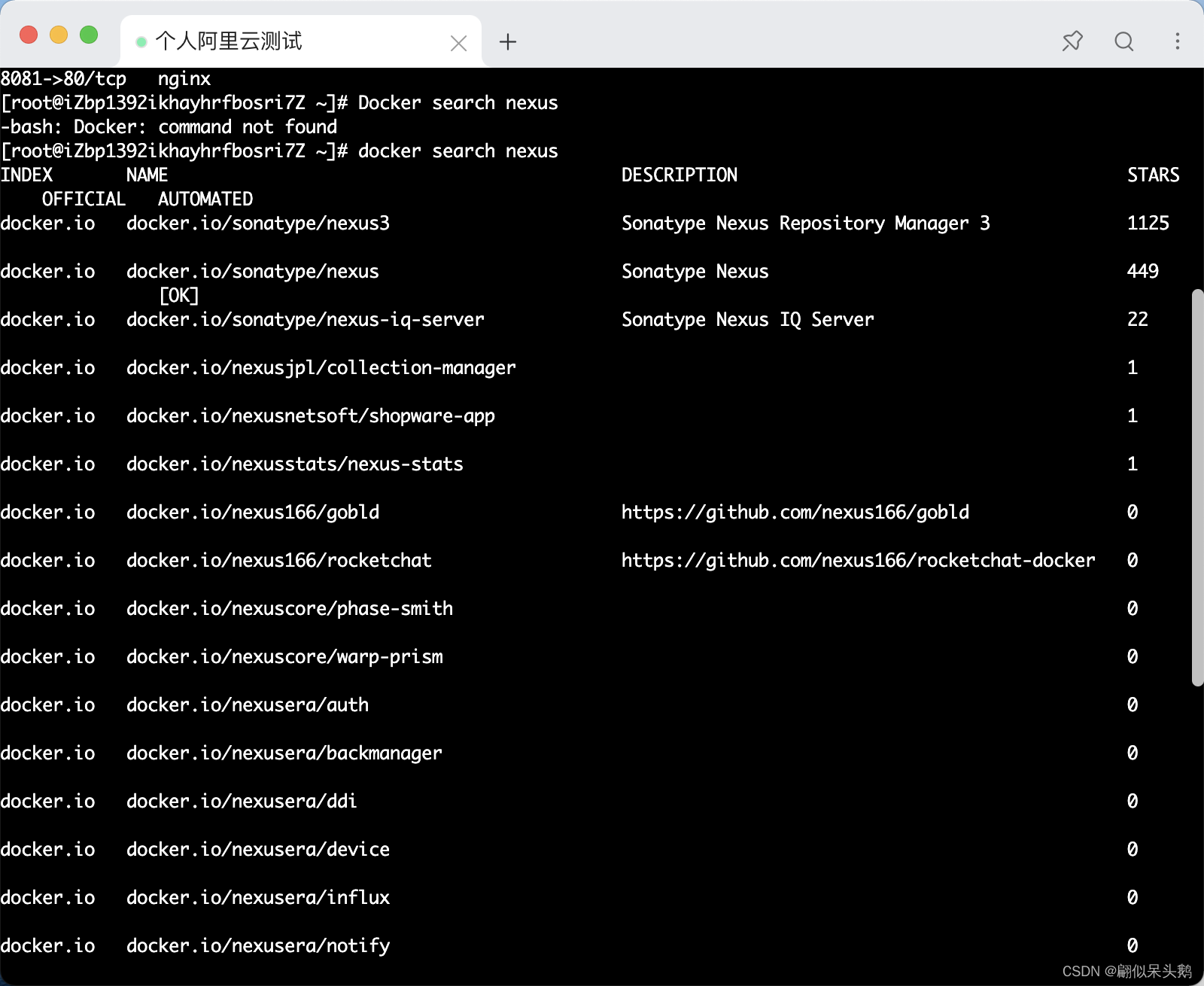The image size is (1204, 986).
Task: Click text docker.io/nexusera/influx
Action: coord(258,898)
